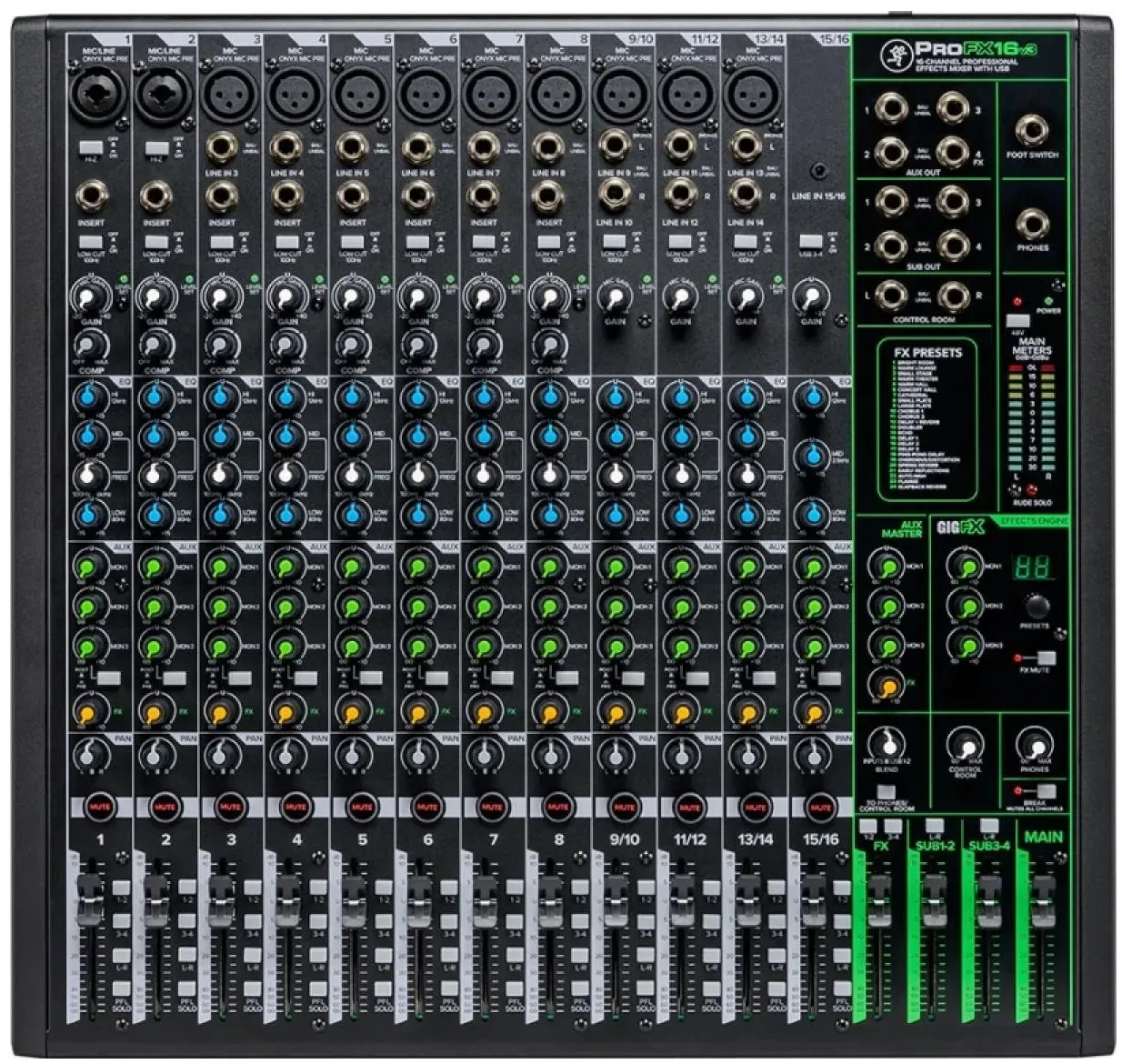
Task: Mute channel 15/16
Action: click(820, 806)
